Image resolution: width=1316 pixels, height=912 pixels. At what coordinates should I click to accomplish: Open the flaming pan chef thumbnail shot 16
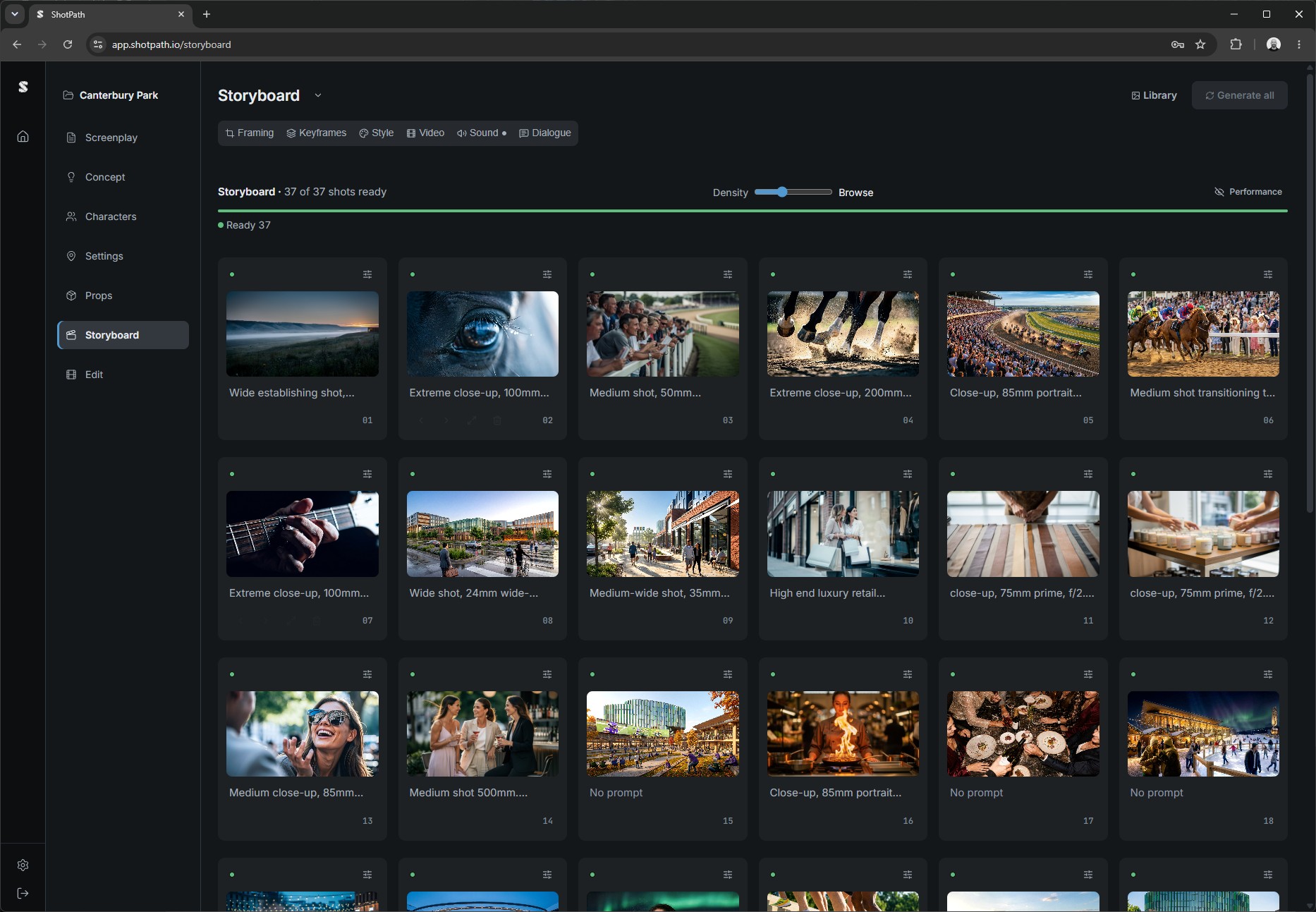[x=843, y=734]
